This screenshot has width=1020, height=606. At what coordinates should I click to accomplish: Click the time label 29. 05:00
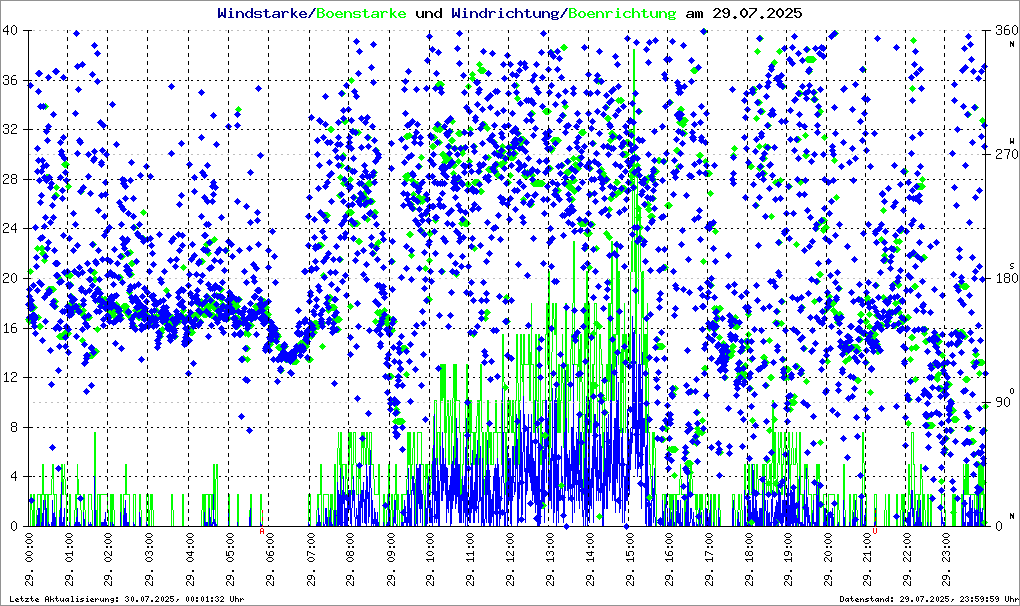click(230, 560)
